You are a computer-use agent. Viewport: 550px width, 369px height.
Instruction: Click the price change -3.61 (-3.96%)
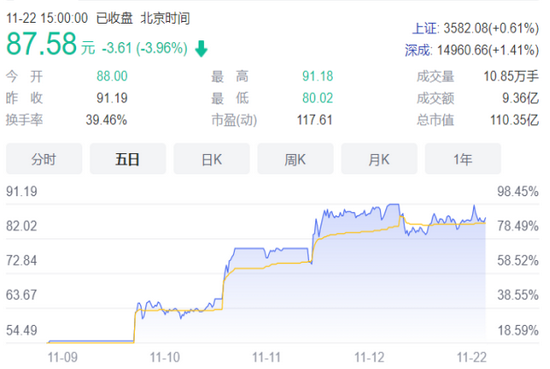[145, 48]
